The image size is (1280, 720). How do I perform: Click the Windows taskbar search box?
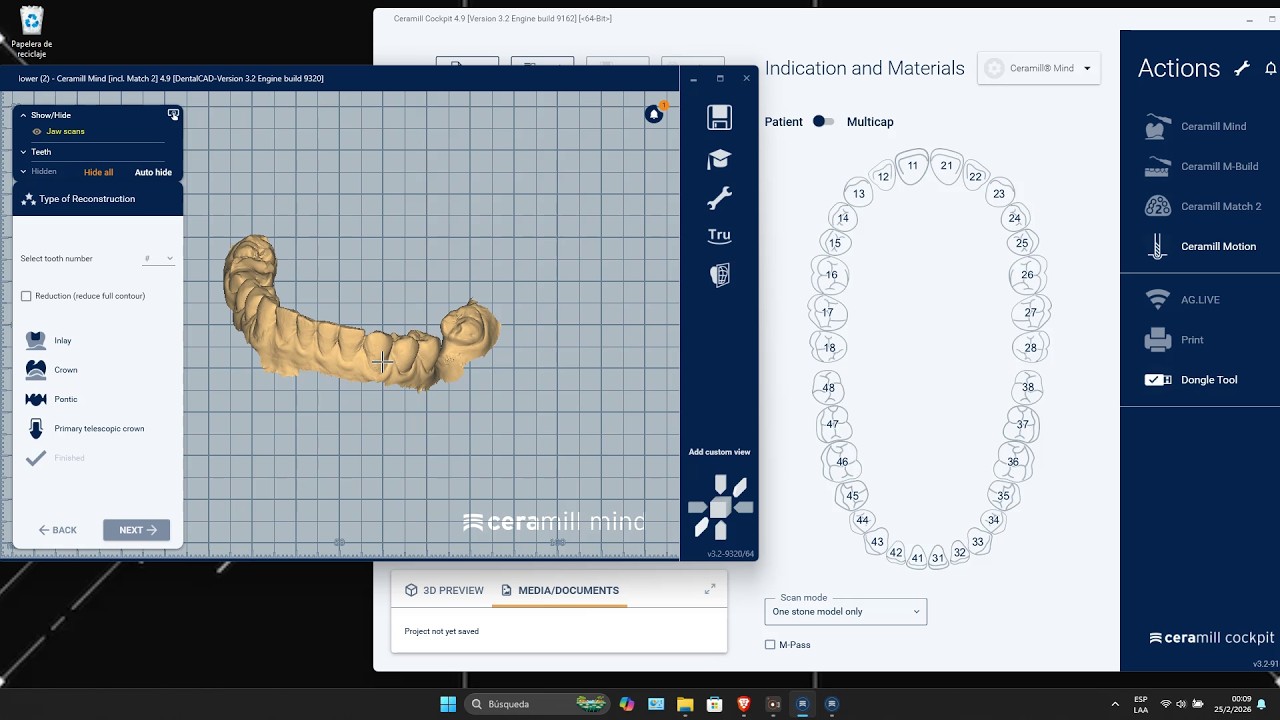(539, 704)
